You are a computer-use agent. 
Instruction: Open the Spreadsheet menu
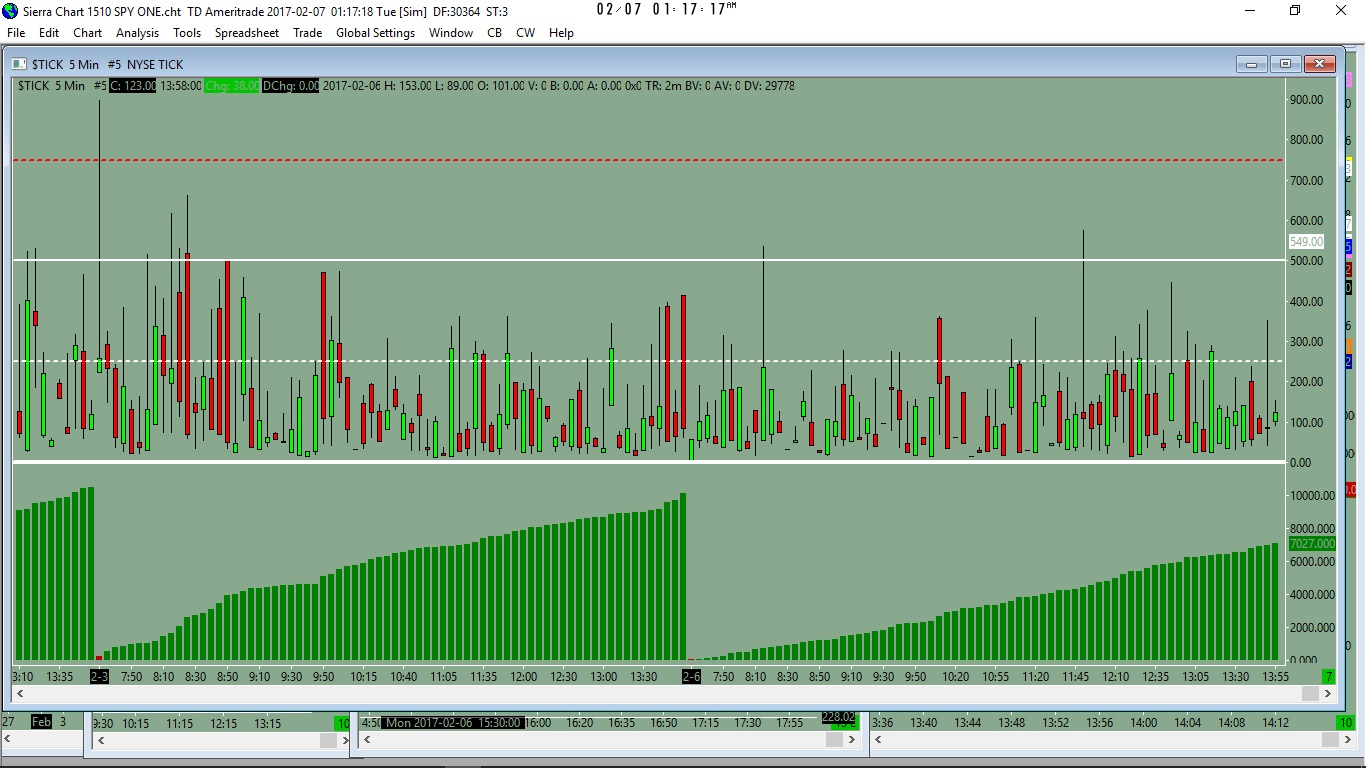coord(247,33)
